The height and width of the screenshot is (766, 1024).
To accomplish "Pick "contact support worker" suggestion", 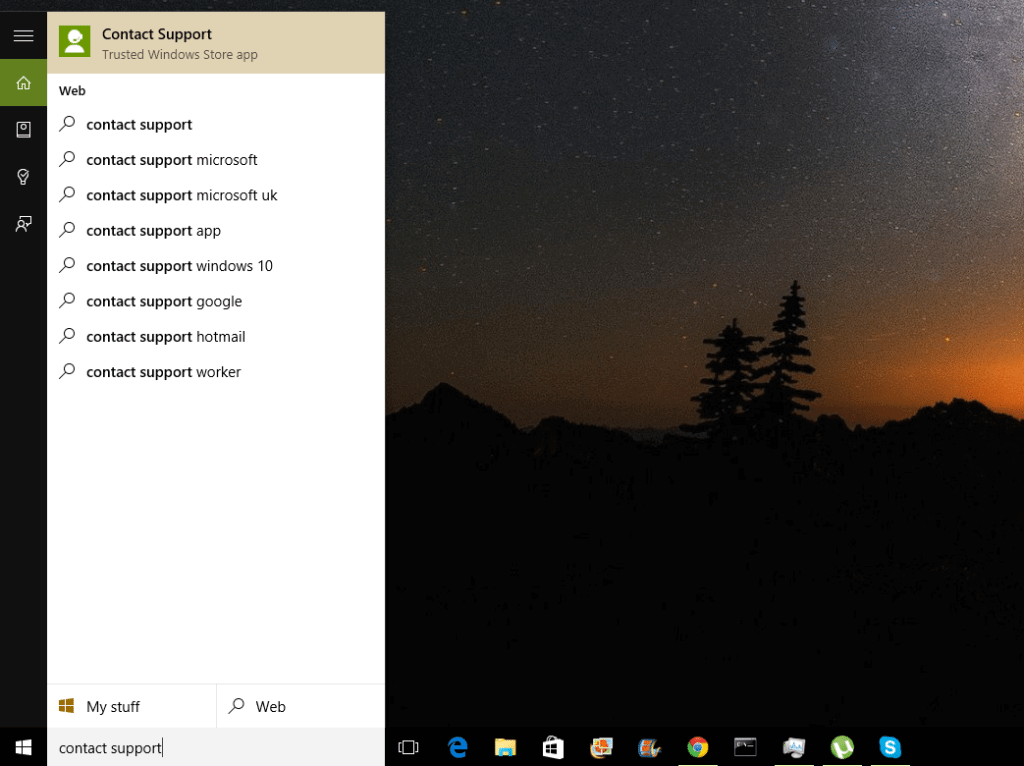I will coord(216,371).
